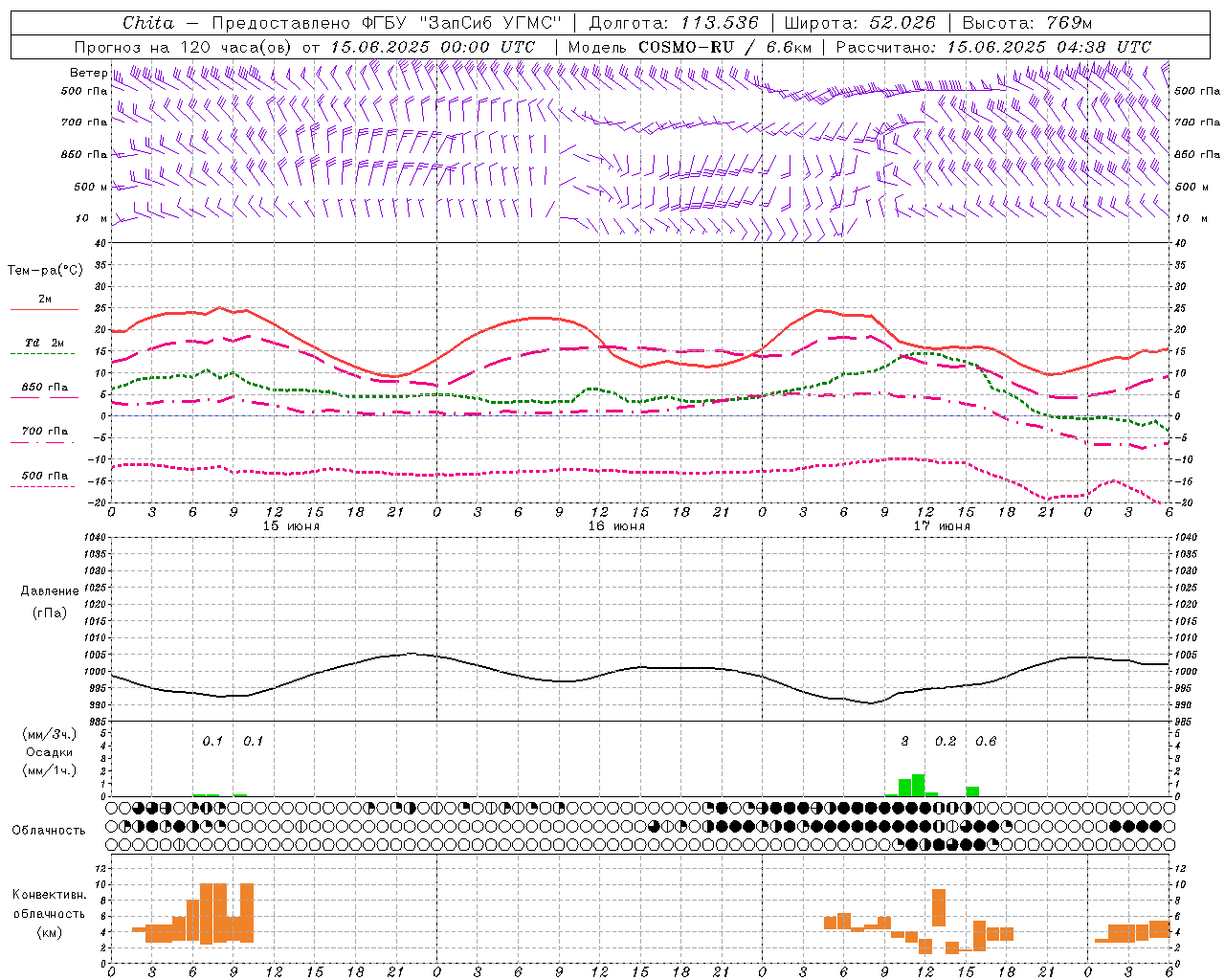
Task: Click the "16 июня" date label
Action: coord(616,526)
